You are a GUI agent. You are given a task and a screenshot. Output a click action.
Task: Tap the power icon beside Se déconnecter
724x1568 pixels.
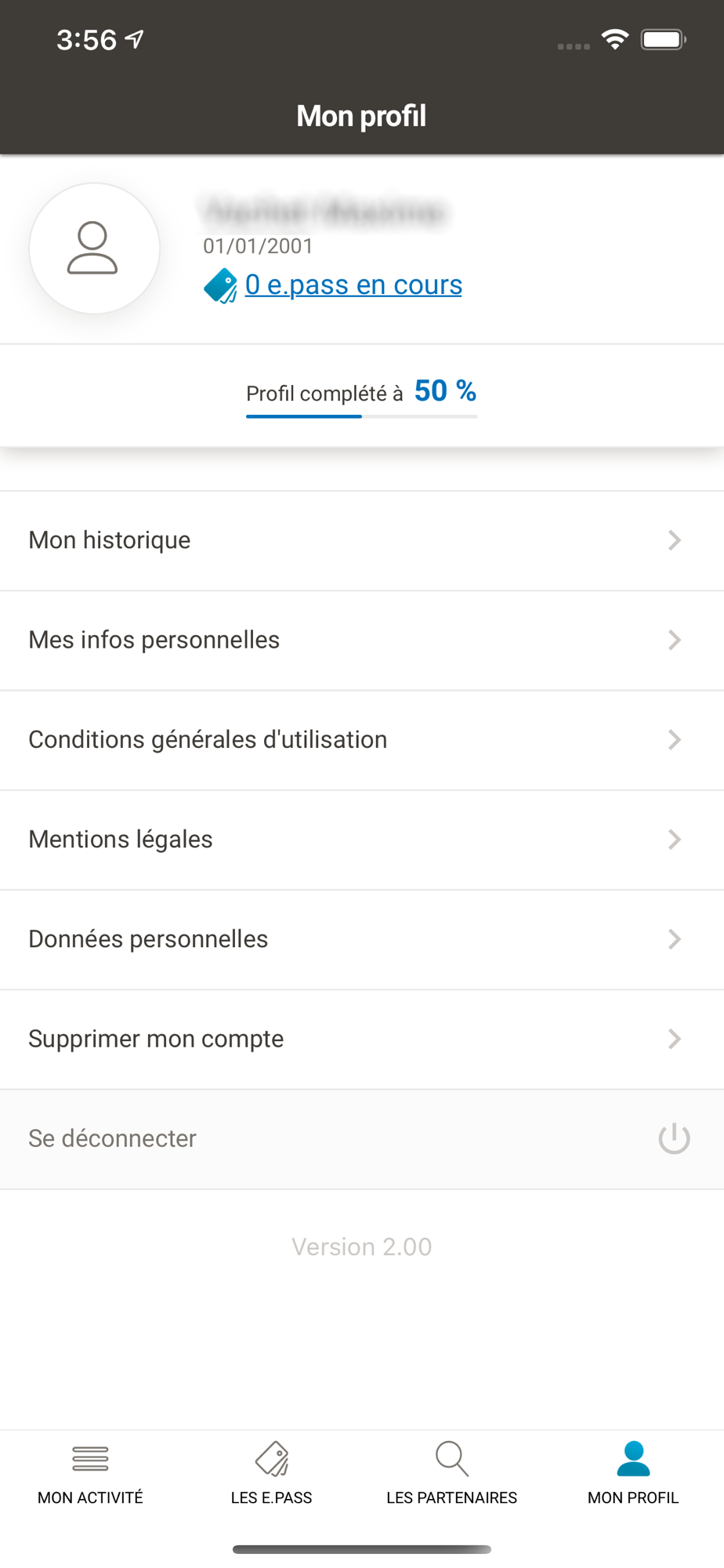click(x=674, y=1138)
